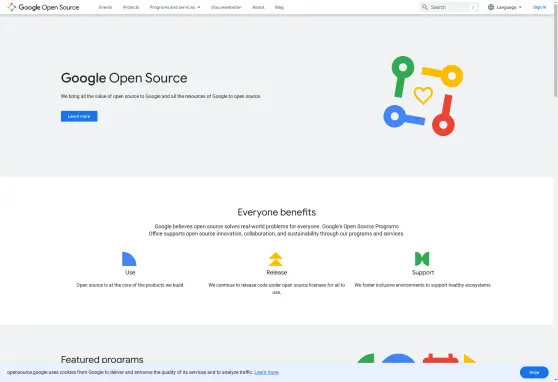Viewport: 558px width, 382px height.
Task: Open the Events menu item
Action: click(105, 7)
